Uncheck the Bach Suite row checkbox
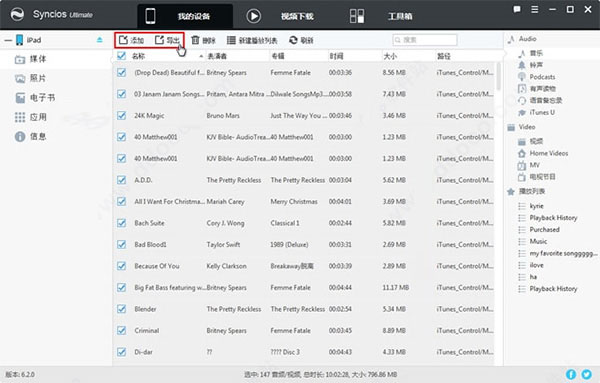600x383 pixels. 122,223
